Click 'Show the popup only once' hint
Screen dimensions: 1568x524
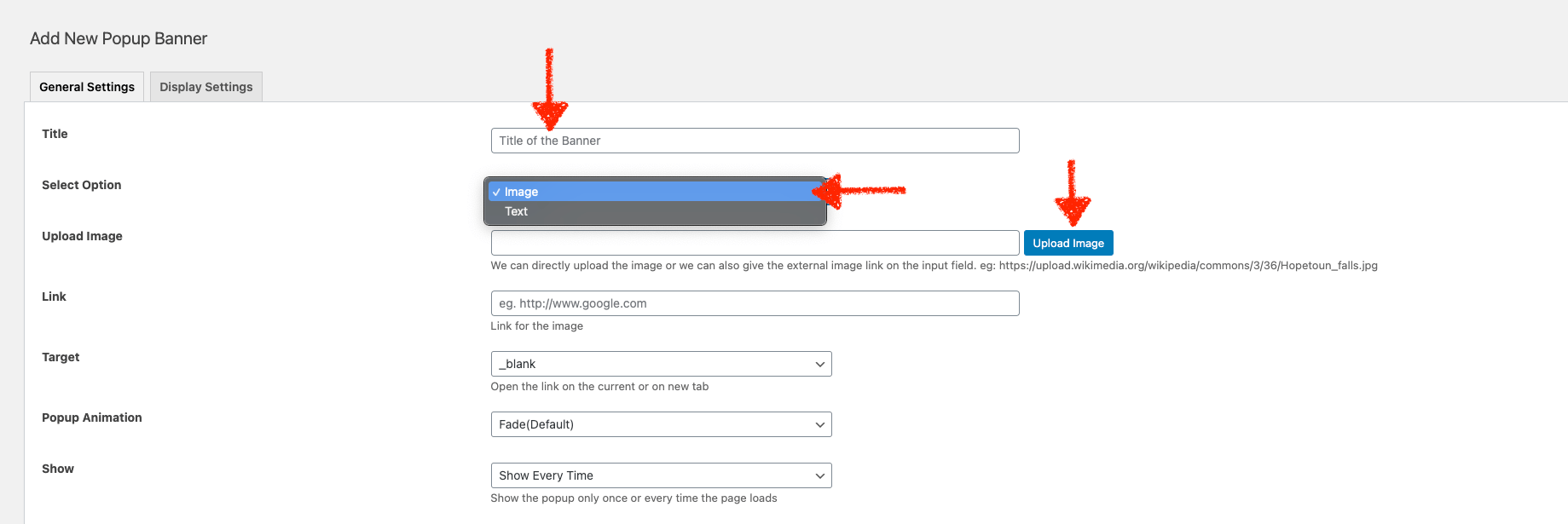634,498
